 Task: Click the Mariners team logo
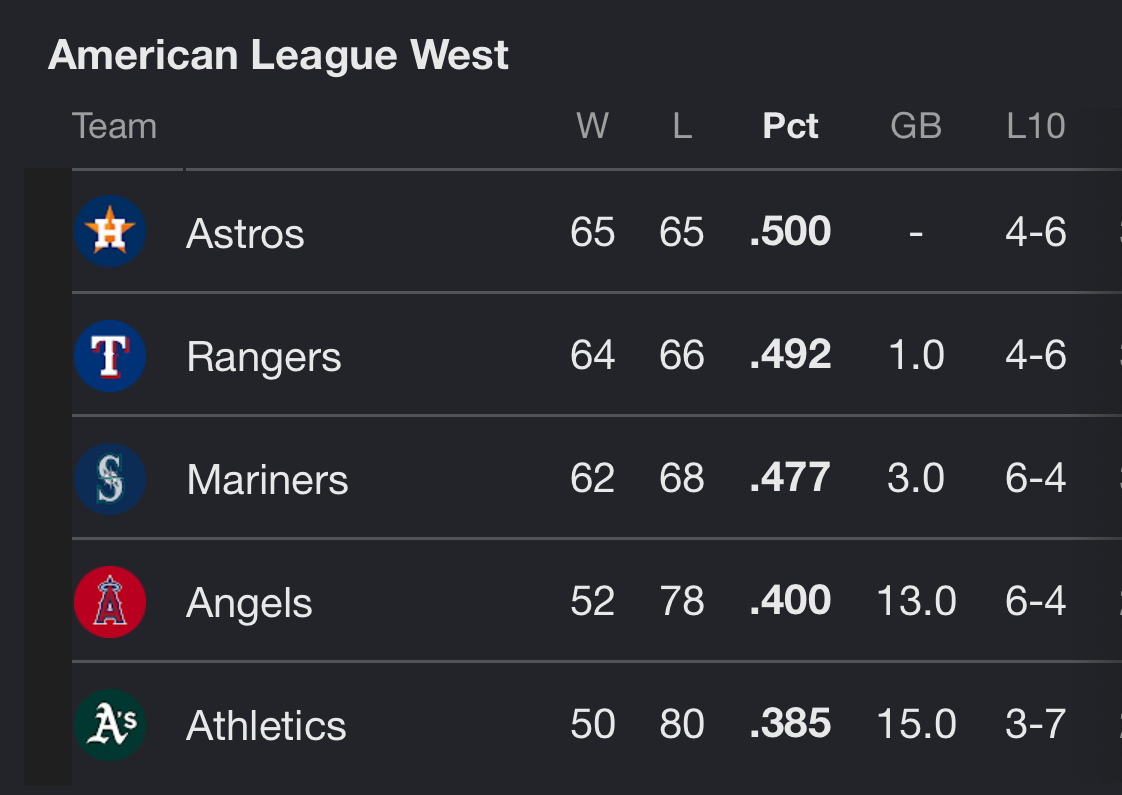point(110,479)
